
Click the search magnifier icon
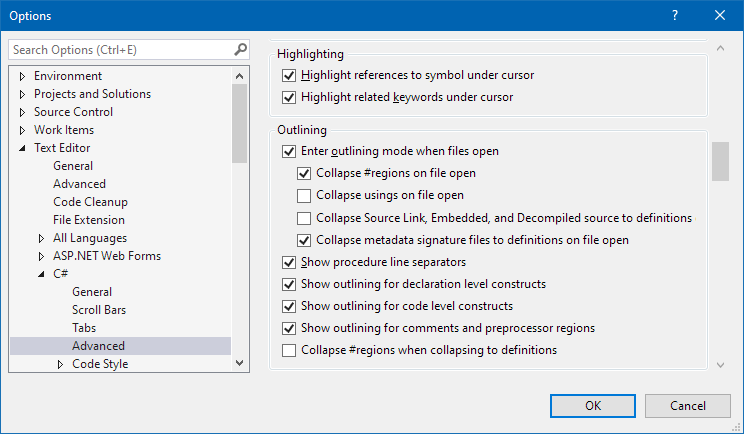click(x=240, y=49)
